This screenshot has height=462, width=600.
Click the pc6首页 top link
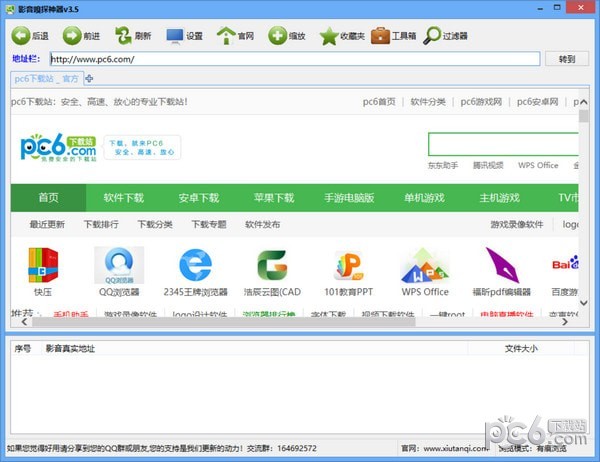[379, 101]
